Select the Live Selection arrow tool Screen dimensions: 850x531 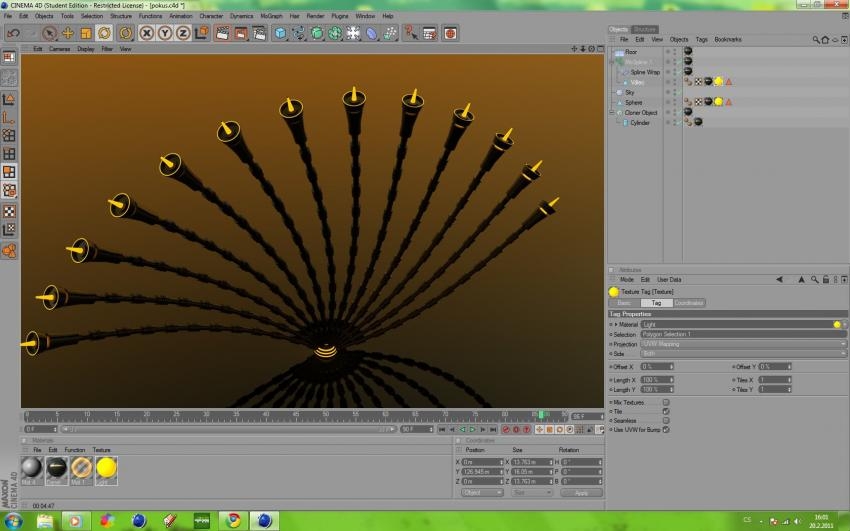[49, 34]
